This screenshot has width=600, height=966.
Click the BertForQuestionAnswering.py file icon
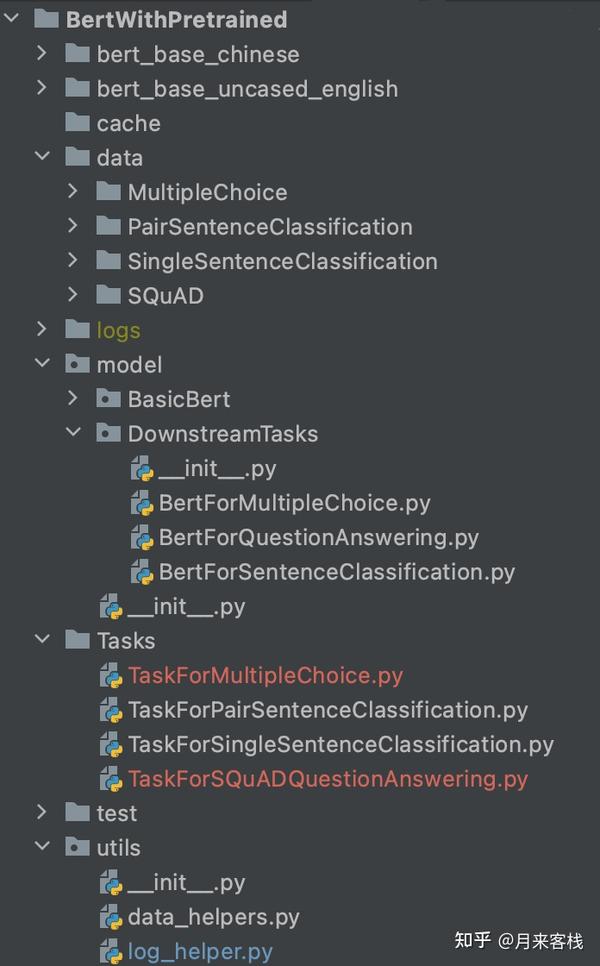point(143,538)
